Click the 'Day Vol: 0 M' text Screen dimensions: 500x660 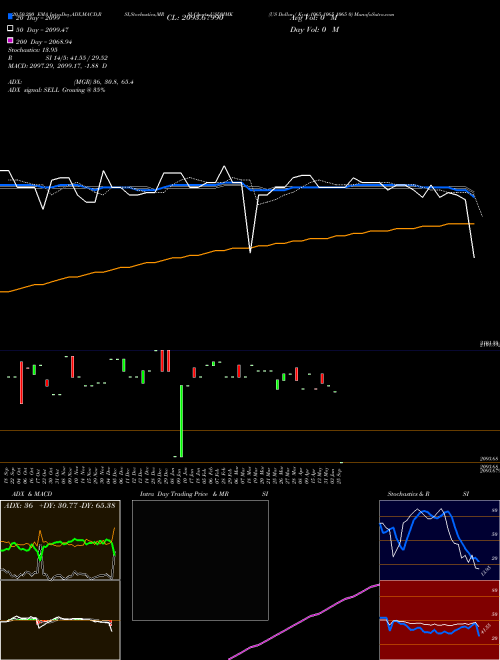314,29
